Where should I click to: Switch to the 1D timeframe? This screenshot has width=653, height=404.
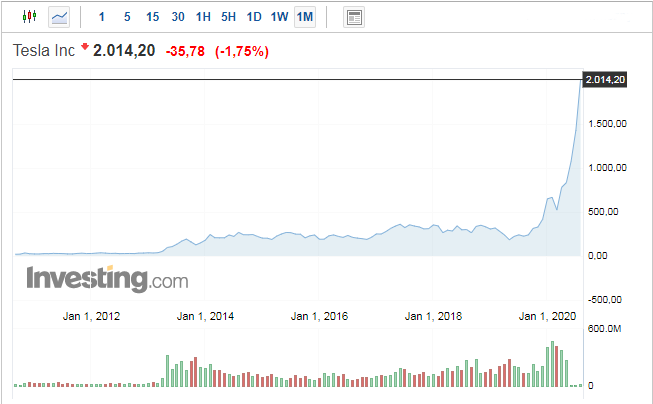[254, 17]
